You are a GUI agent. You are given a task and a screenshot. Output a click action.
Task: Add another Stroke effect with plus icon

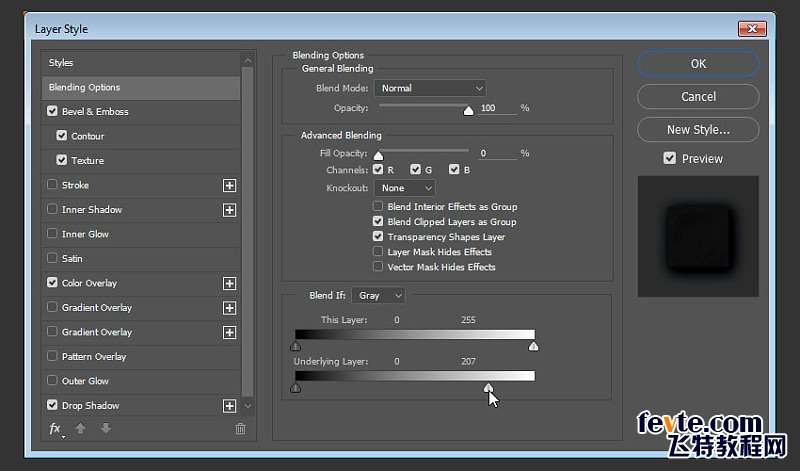[230, 185]
